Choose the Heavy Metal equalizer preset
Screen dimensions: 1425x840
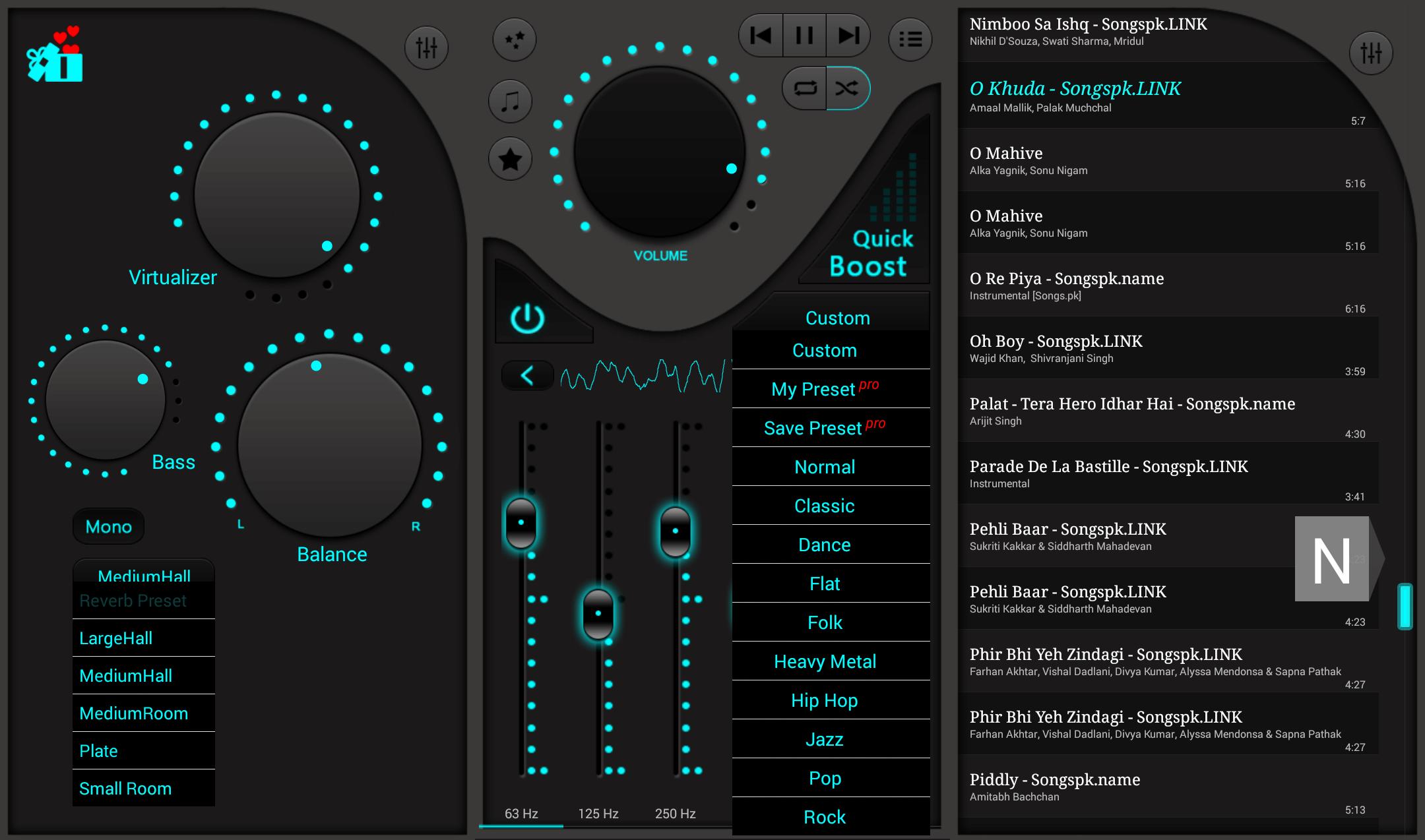tap(831, 661)
